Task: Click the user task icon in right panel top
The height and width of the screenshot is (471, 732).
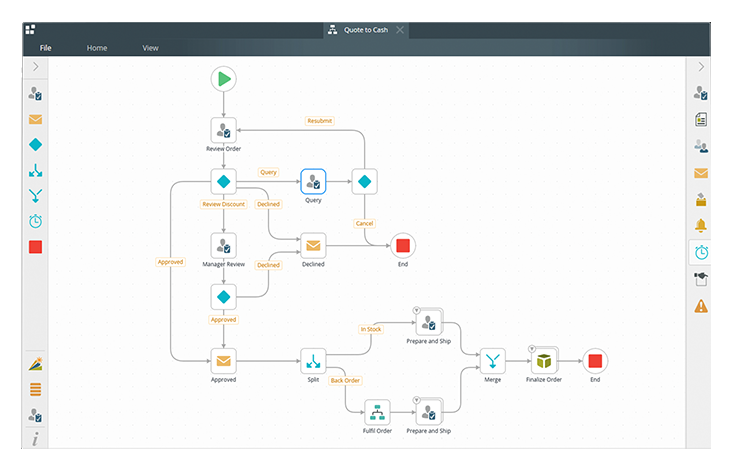Action: click(701, 93)
